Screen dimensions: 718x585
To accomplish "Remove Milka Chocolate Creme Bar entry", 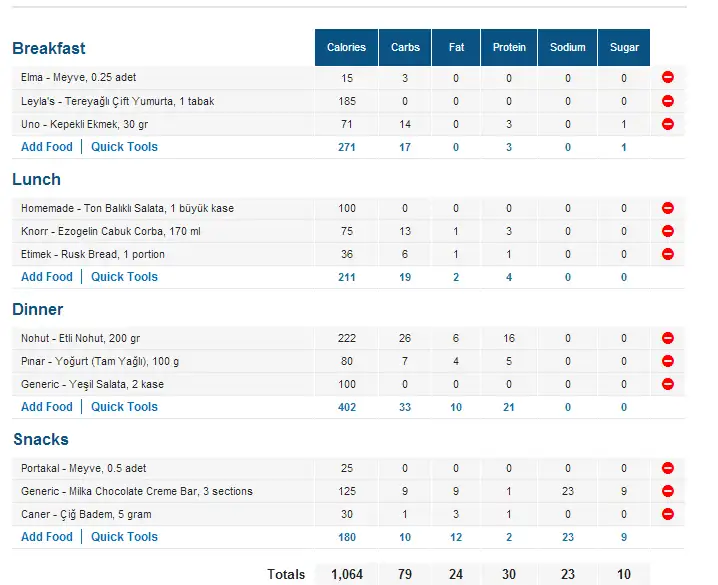I will 668,491.
